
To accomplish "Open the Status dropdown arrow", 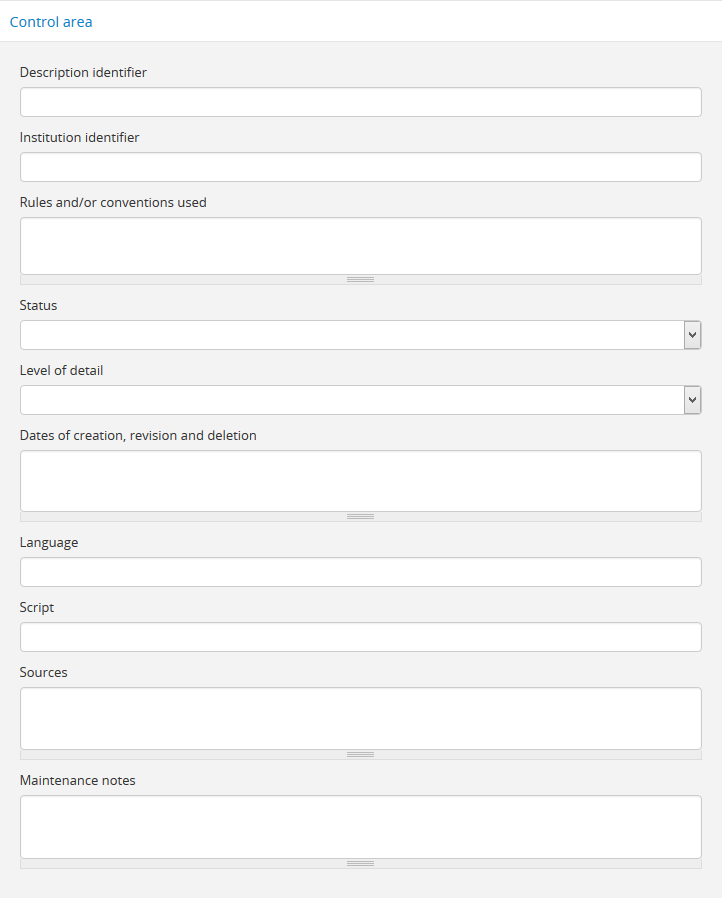I will (692, 335).
